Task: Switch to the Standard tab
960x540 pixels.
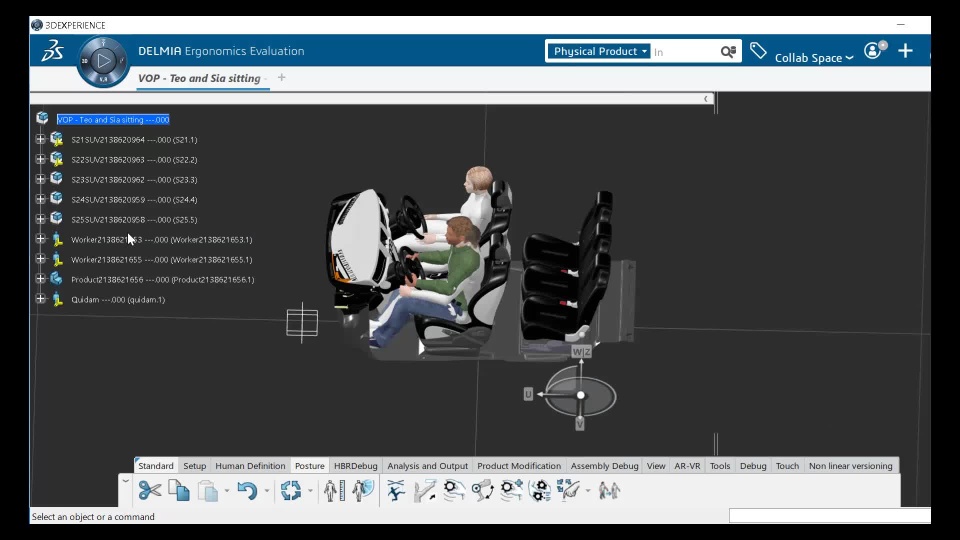Action: (x=156, y=466)
